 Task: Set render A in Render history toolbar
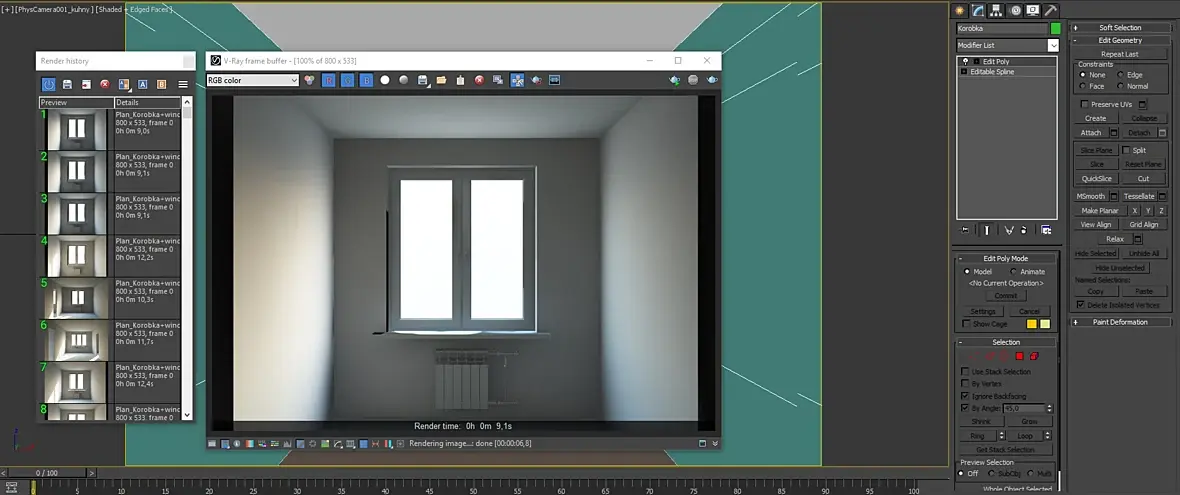(x=142, y=84)
